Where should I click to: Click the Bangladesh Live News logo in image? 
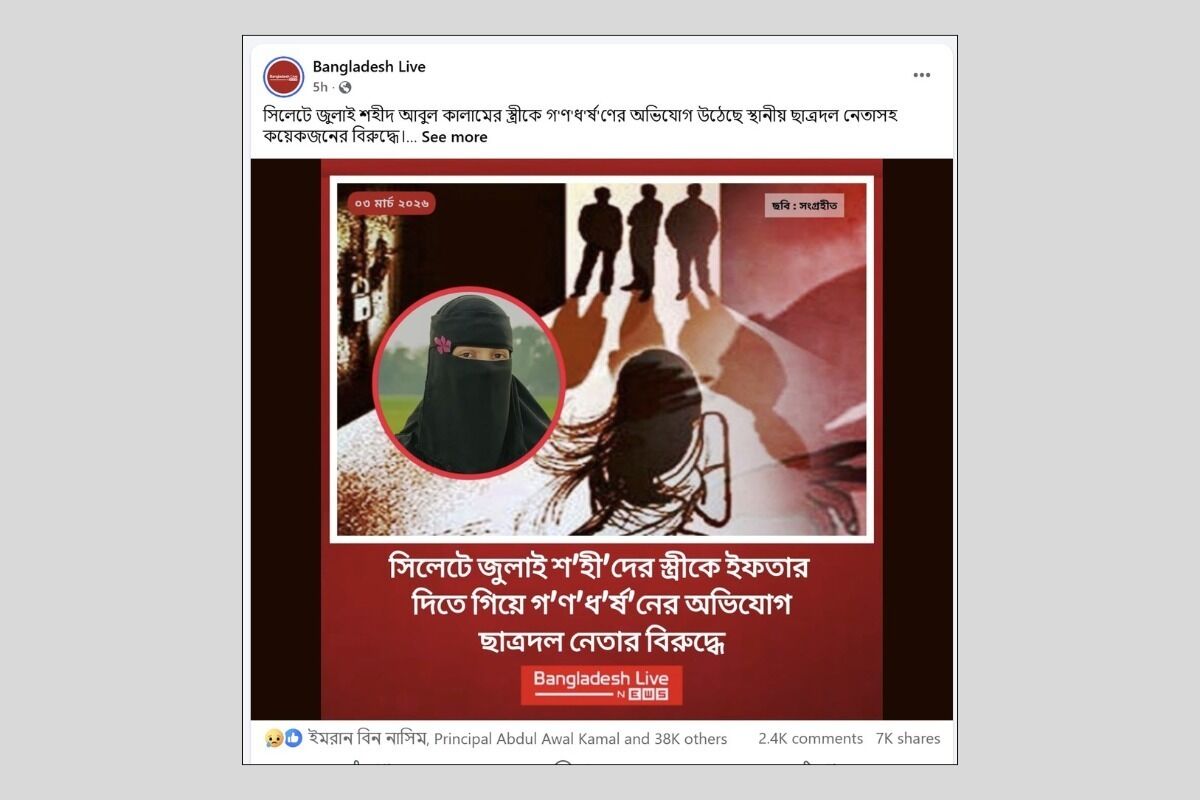tap(601, 685)
